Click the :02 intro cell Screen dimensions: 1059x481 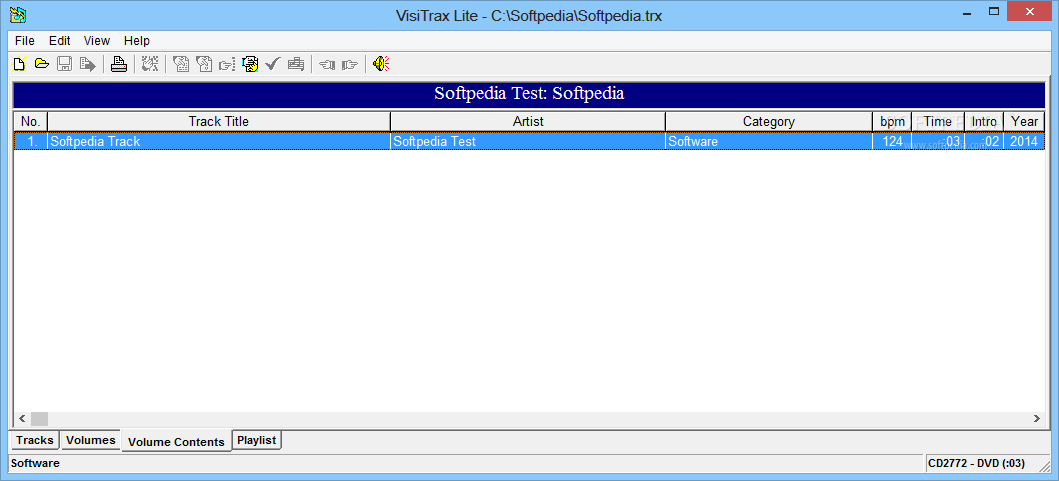[x=984, y=141]
